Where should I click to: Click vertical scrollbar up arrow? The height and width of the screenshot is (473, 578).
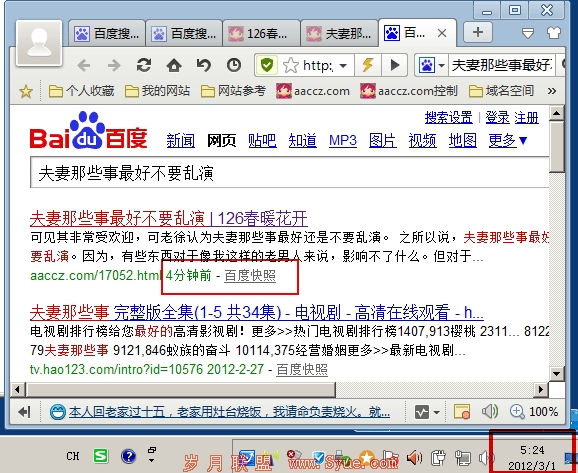coord(557,113)
